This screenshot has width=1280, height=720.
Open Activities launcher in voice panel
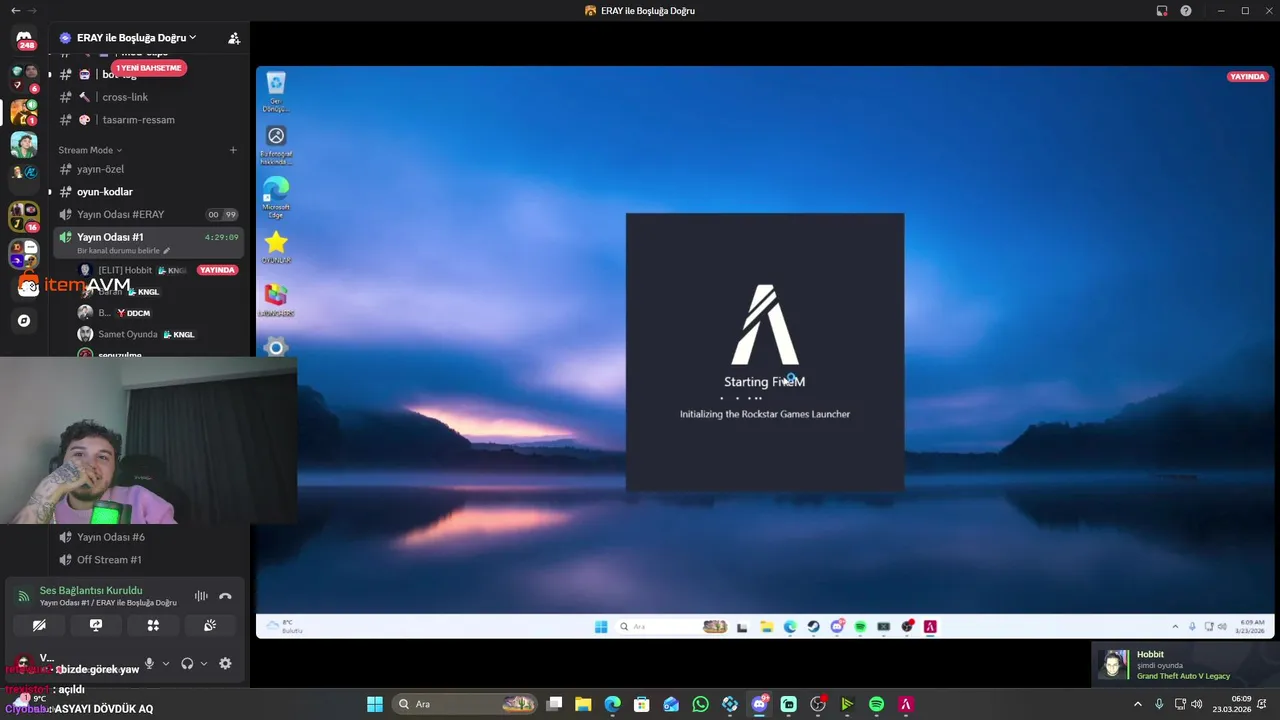153,625
